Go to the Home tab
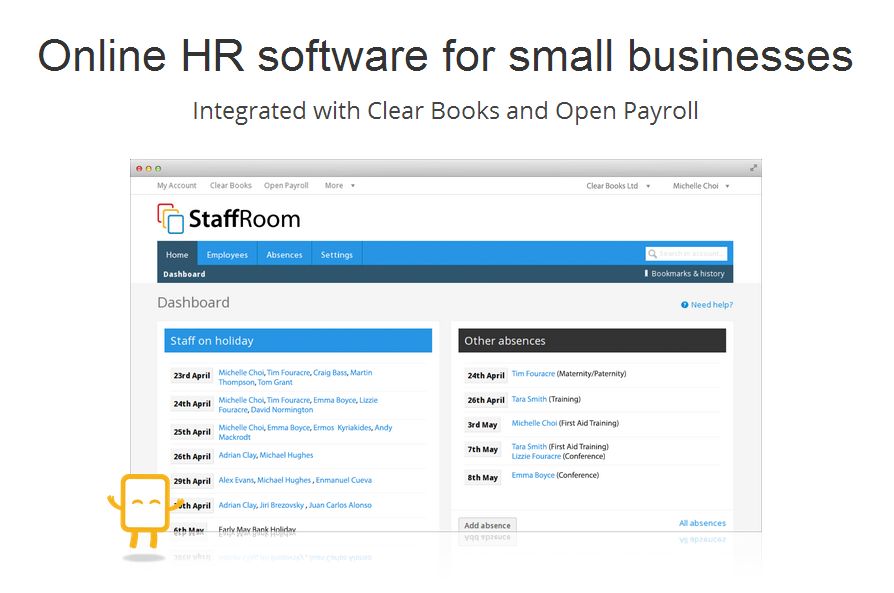Image resolution: width=894 pixels, height=593 pixels. (177, 255)
